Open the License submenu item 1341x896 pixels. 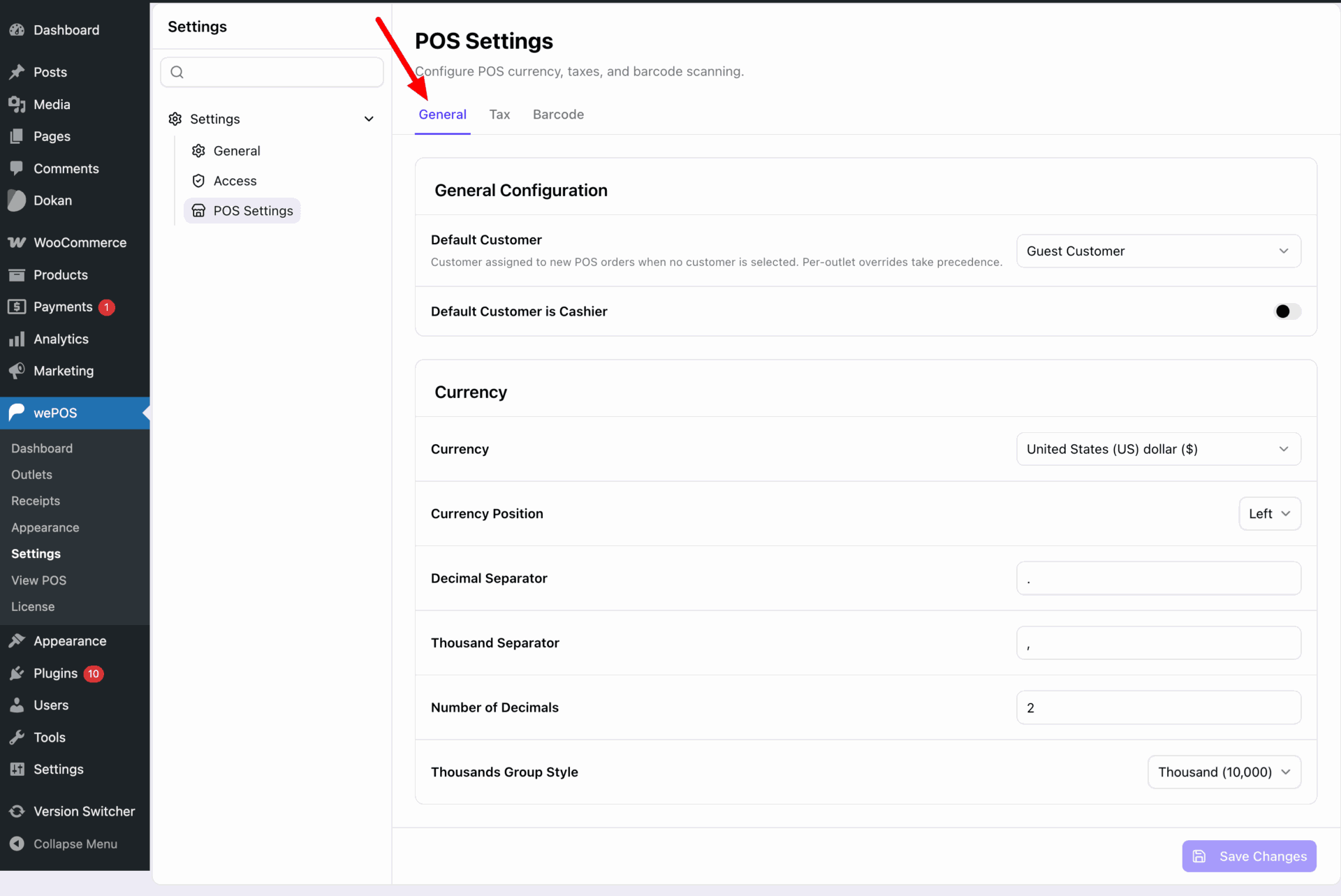33,607
